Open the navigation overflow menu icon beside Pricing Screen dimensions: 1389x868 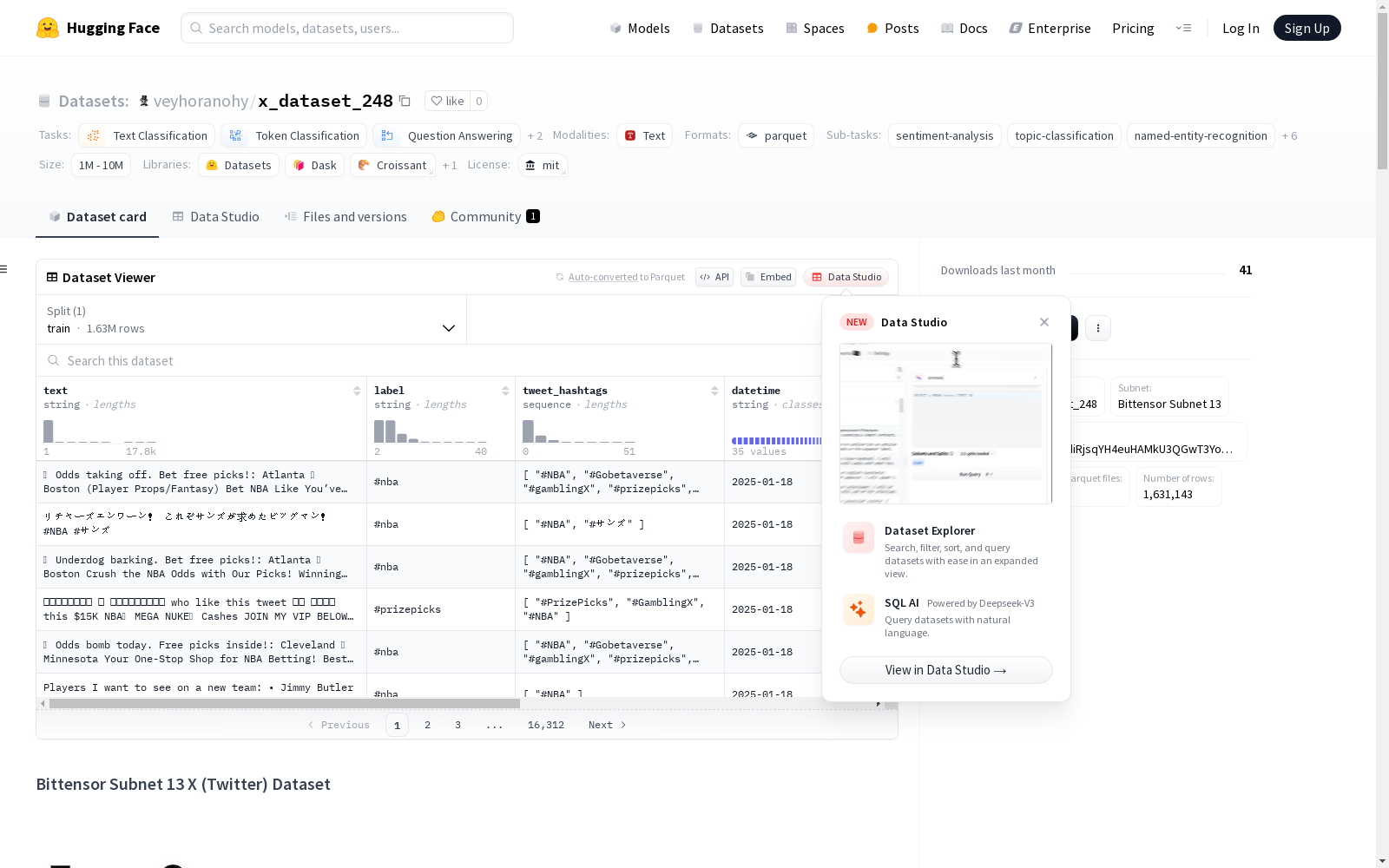coord(1183,28)
